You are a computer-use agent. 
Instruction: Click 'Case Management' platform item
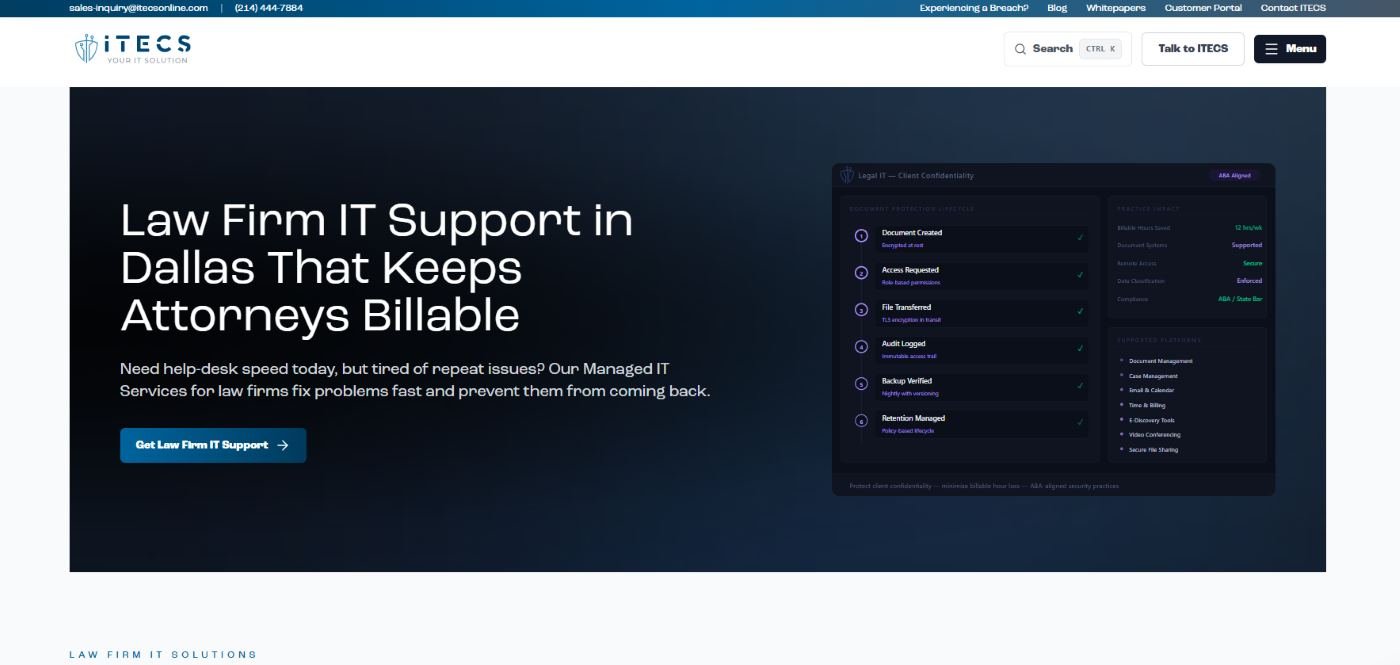pos(1153,376)
